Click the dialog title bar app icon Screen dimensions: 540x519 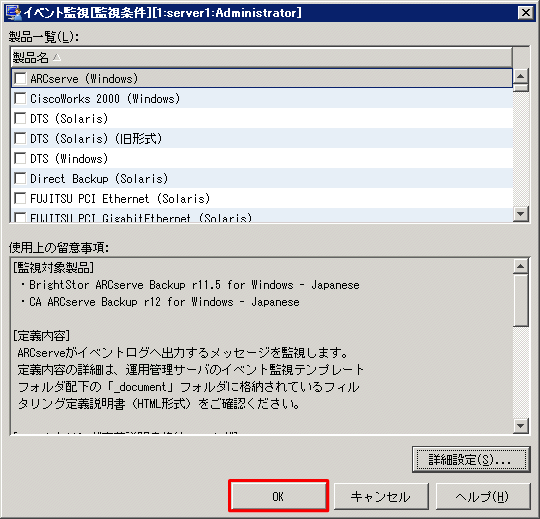pos(13,12)
